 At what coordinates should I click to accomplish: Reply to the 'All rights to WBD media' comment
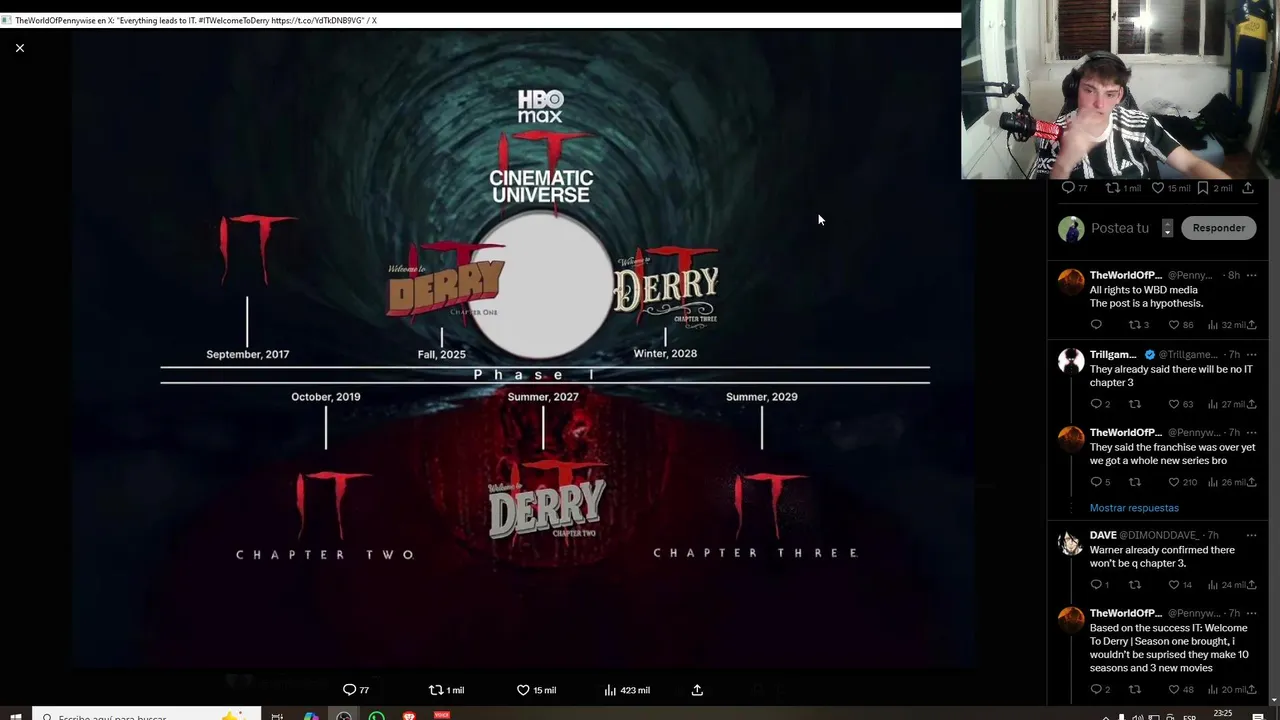coord(1096,325)
